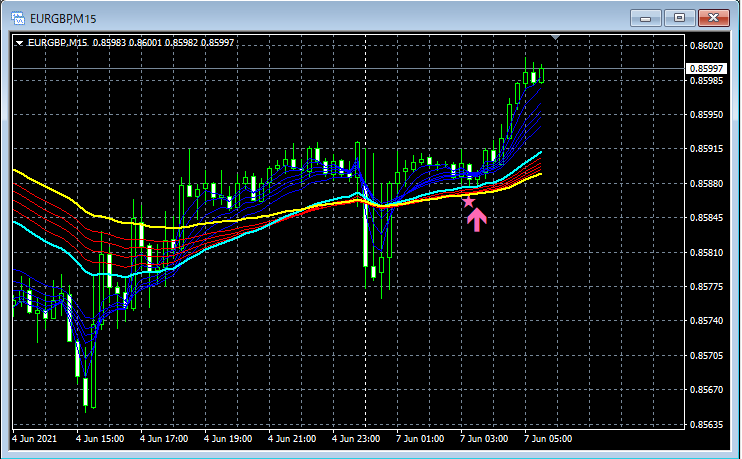Close the EURGBP,M15 chart window
The image size is (742, 459).
coord(714,18)
